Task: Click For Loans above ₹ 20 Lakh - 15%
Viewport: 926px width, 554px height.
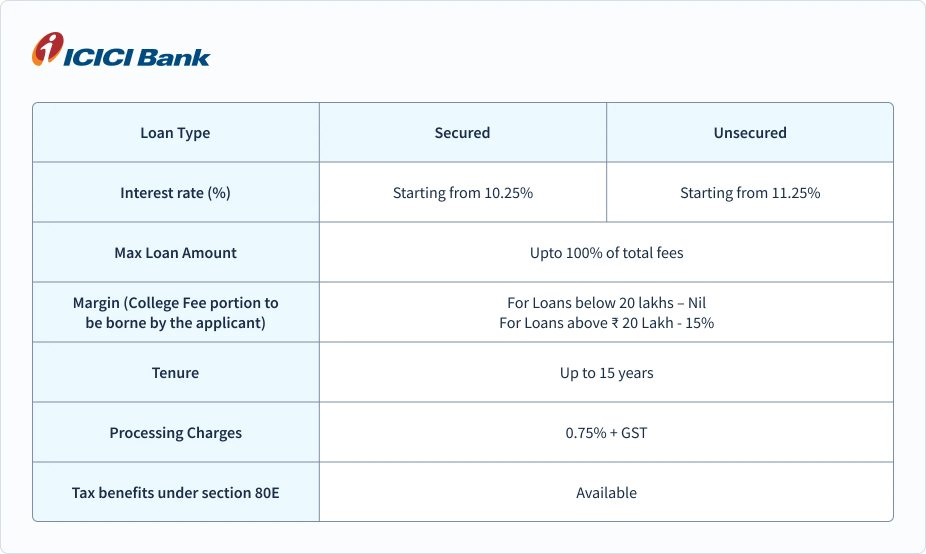Action: click(606, 323)
